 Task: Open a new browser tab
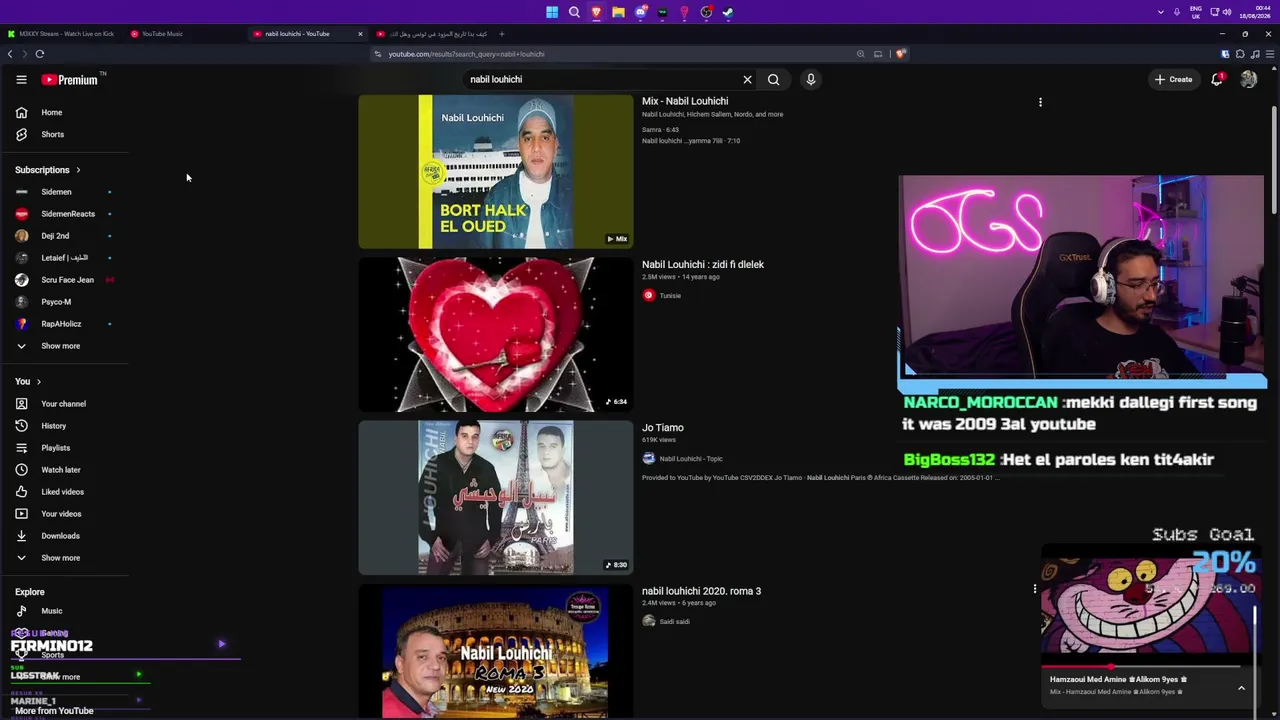502,34
